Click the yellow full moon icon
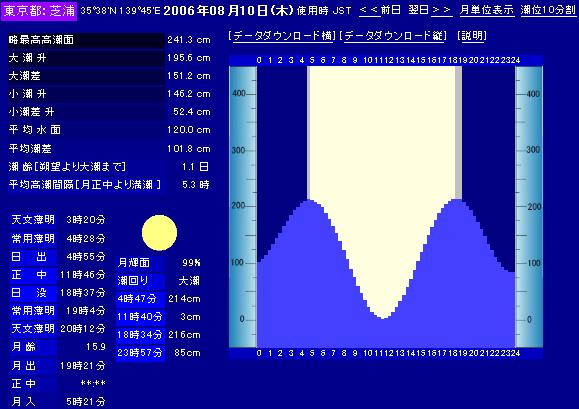 pyautogui.click(x=159, y=233)
